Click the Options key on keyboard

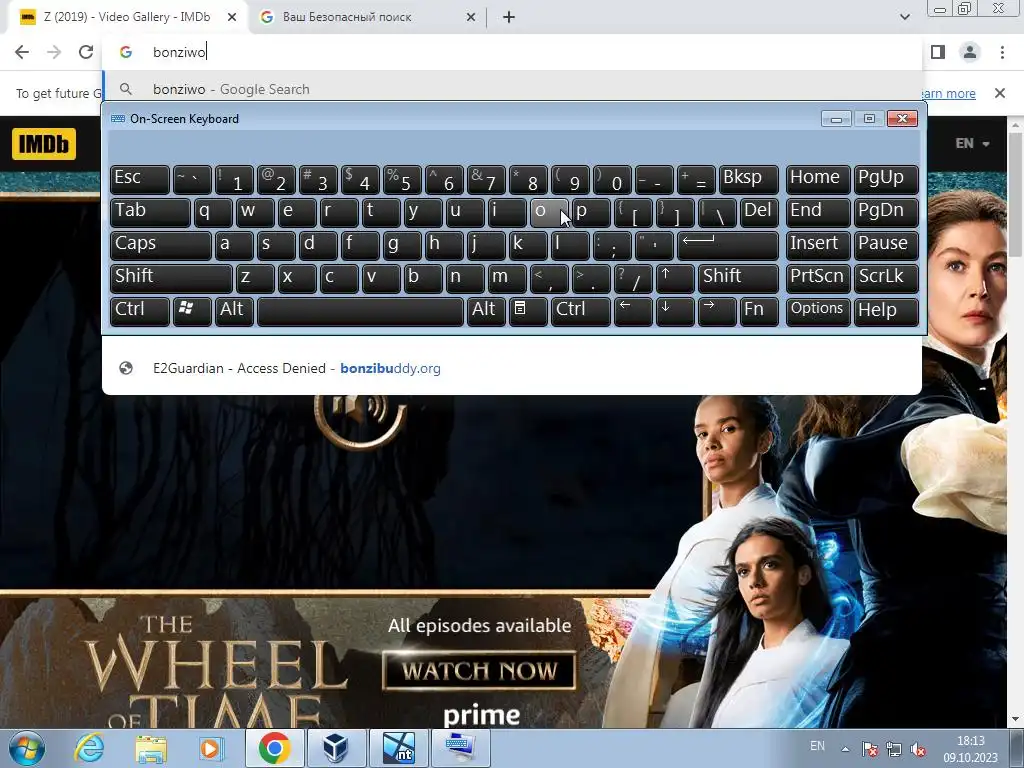pyautogui.click(x=818, y=311)
